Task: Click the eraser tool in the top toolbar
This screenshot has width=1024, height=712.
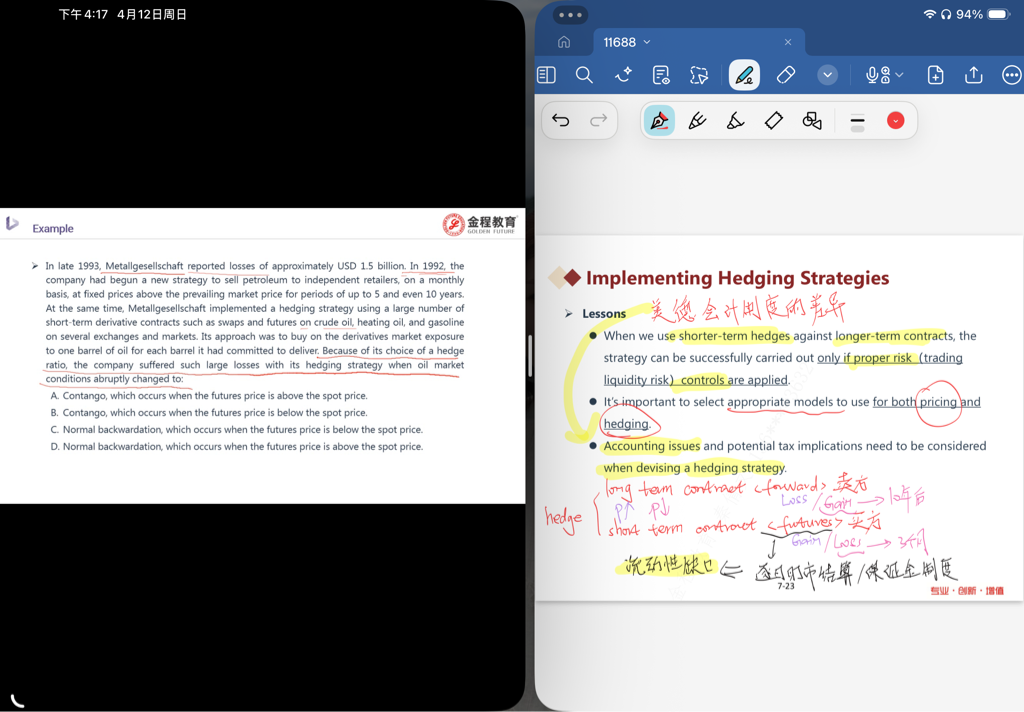Action: tap(786, 75)
